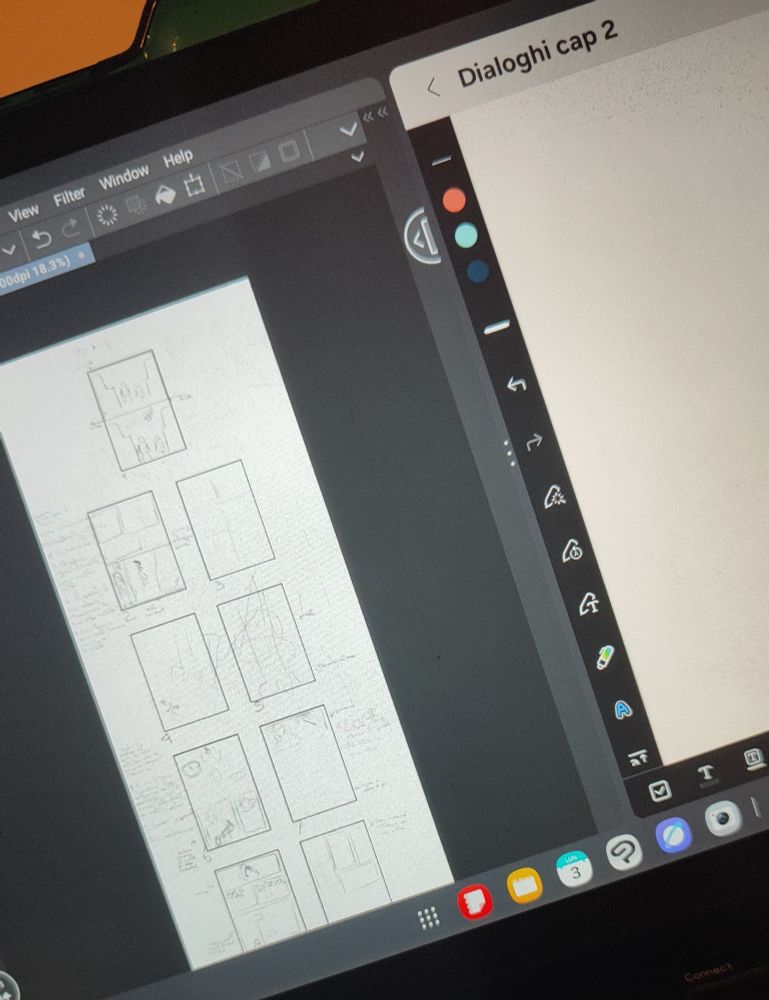The width and height of the screenshot is (769, 1000).
Task: Undo last stroke in Samsung Notes
Action: click(x=516, y=384)
